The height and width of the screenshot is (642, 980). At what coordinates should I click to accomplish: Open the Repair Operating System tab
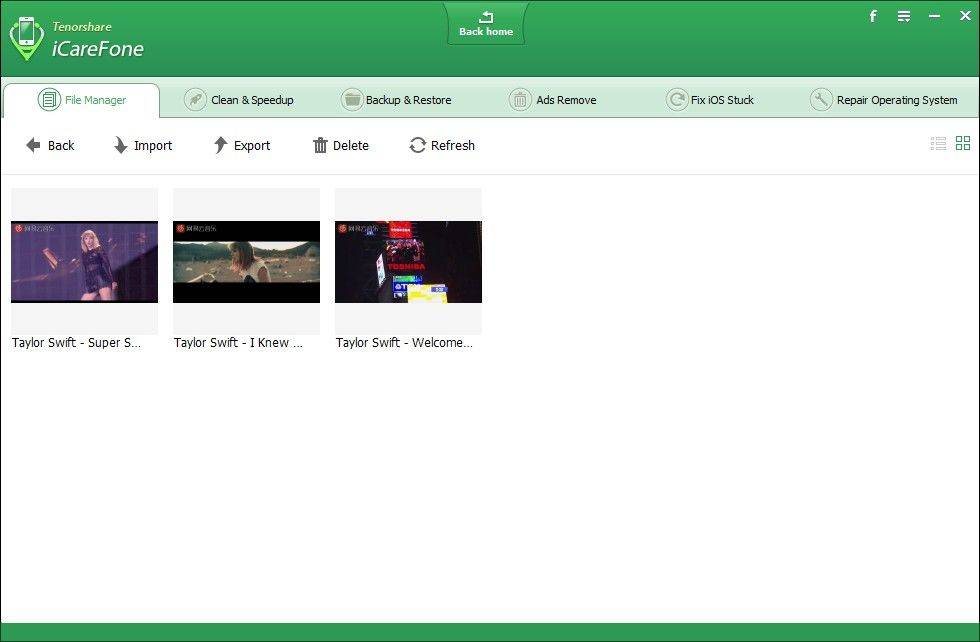point(883,100)
